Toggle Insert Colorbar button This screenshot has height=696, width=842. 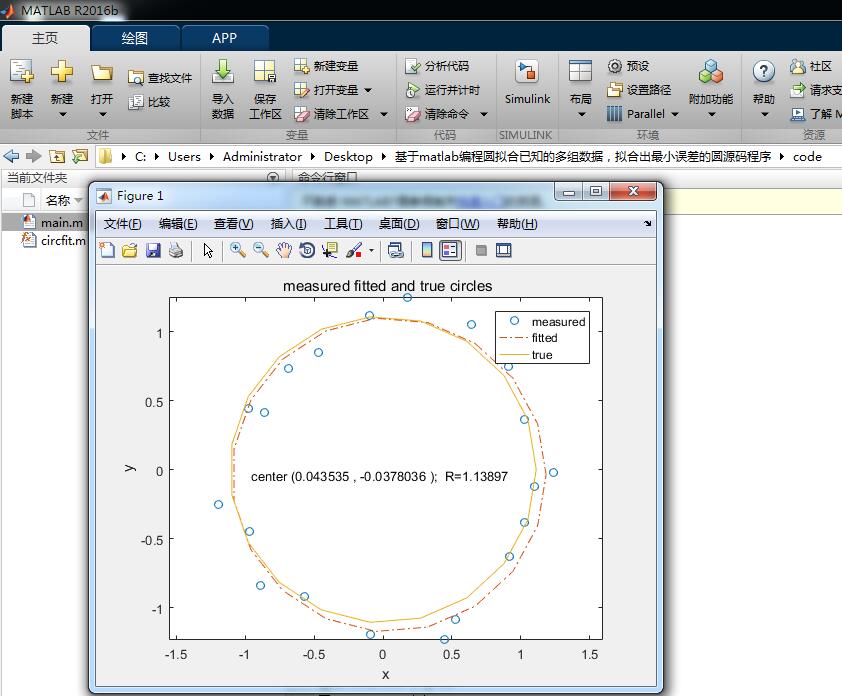click(427, 250)
